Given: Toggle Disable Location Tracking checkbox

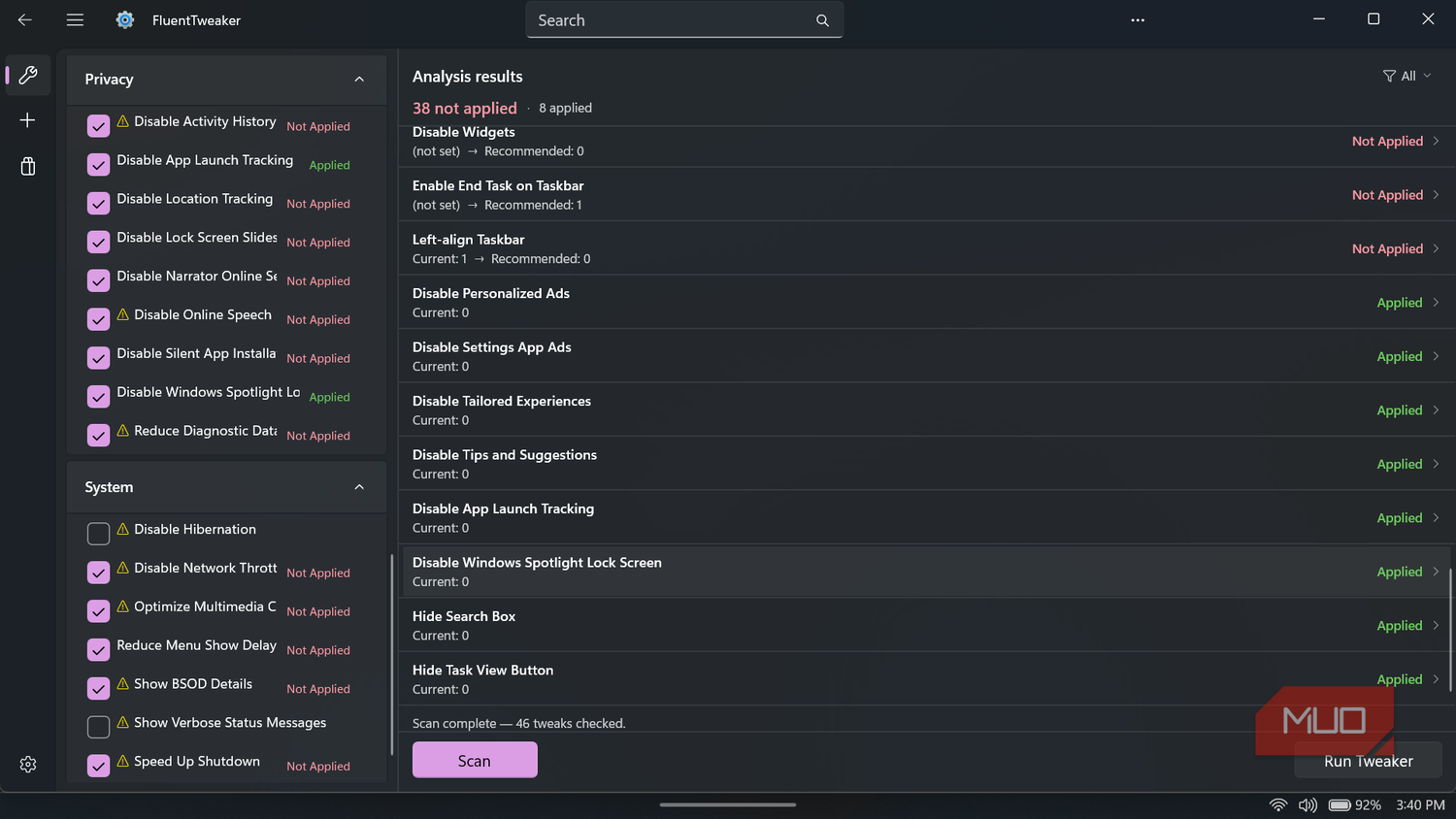Looking at the screenshot, I should pyautogui.click(x=98, y=203).
